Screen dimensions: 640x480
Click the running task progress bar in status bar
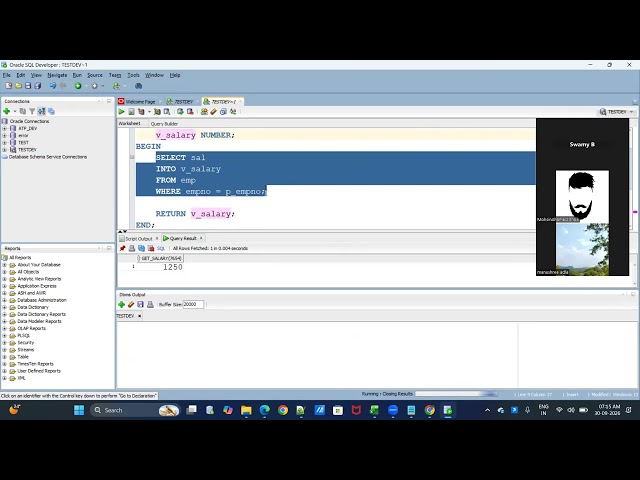[x=456, y=394]
